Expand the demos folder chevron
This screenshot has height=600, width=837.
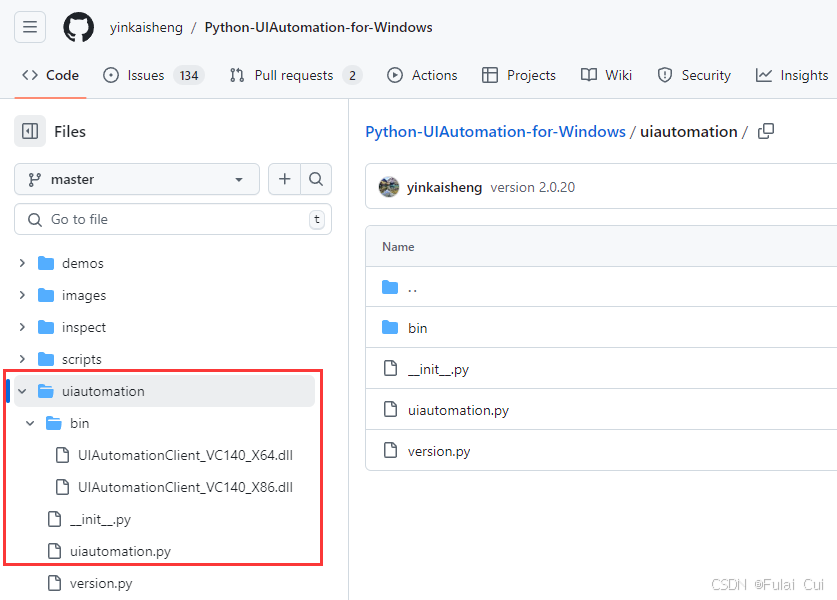point(22,263)
